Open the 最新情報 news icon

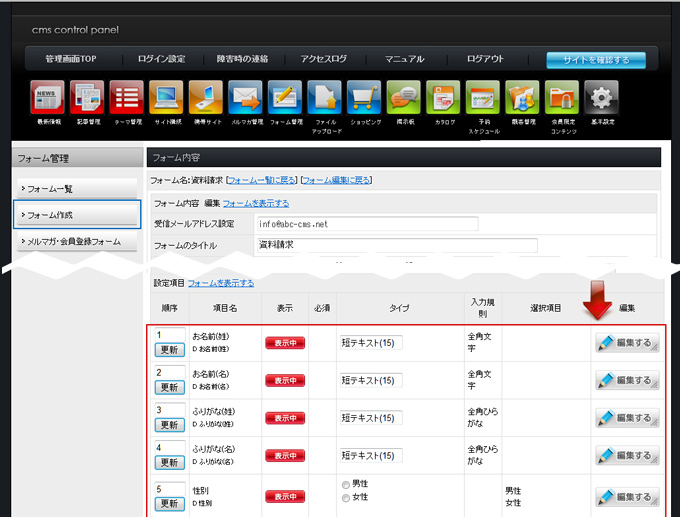point(48,98)
